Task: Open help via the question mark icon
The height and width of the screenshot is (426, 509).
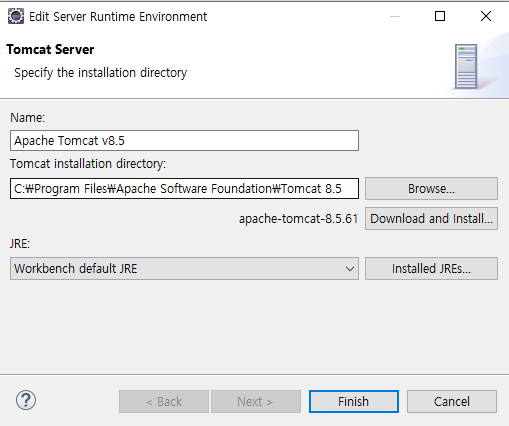Action: [26, 400]
